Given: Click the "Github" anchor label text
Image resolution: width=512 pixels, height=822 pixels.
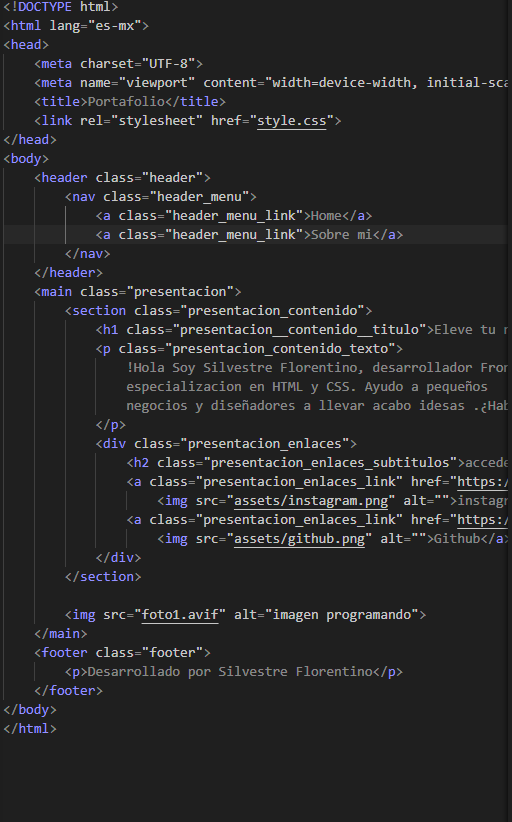Looking at the screenshot, I should (x=457, y=539).
